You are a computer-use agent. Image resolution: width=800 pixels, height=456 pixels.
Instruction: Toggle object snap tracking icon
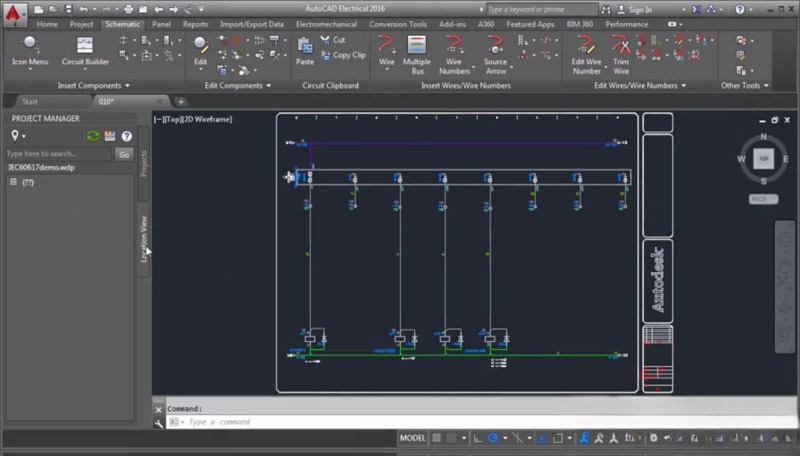542,438
